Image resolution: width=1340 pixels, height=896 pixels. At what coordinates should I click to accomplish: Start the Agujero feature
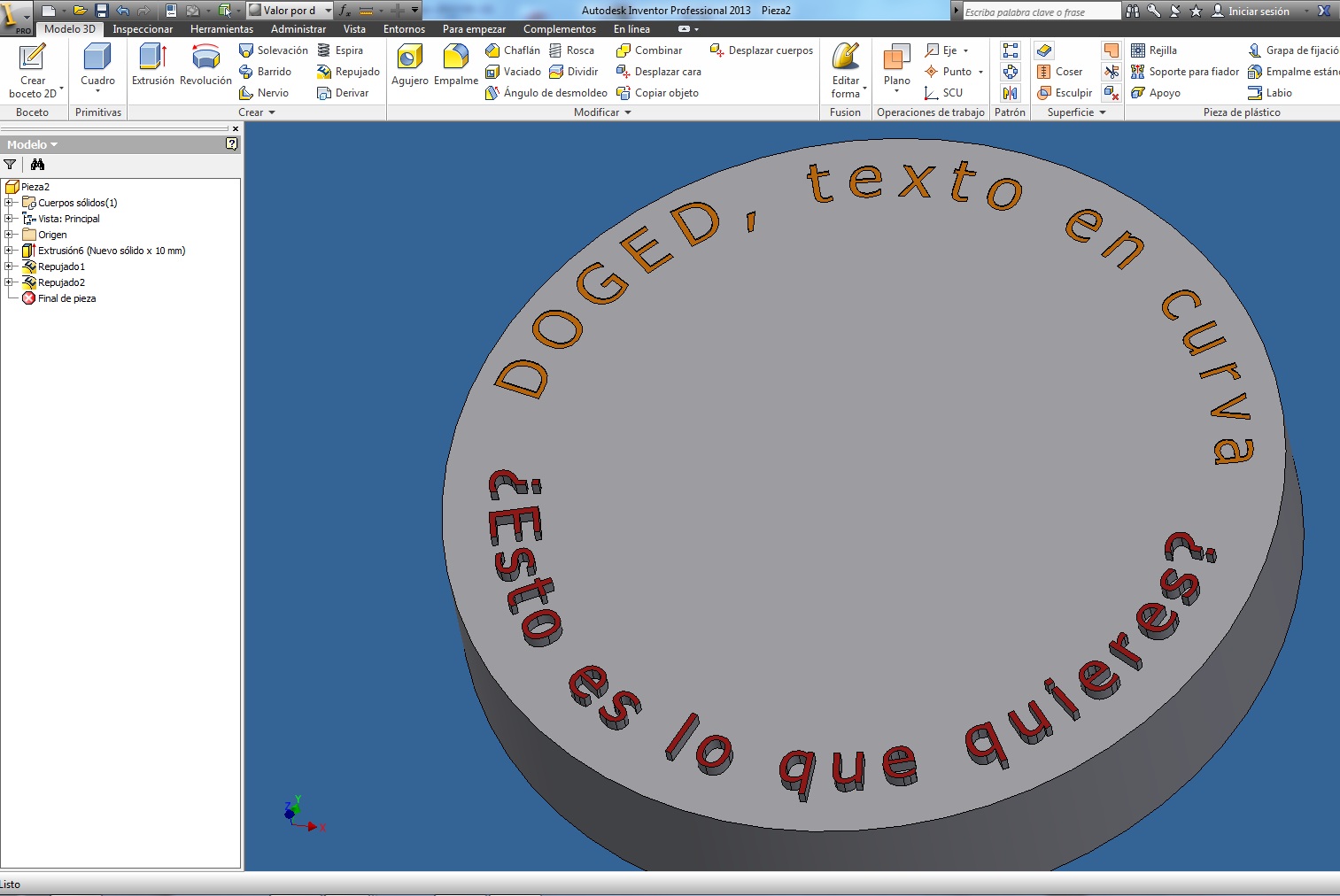410,65
